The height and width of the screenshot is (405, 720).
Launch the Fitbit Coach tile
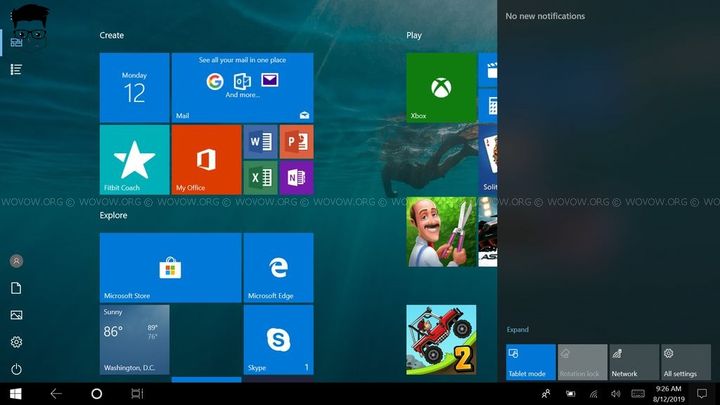click(135, 159)
